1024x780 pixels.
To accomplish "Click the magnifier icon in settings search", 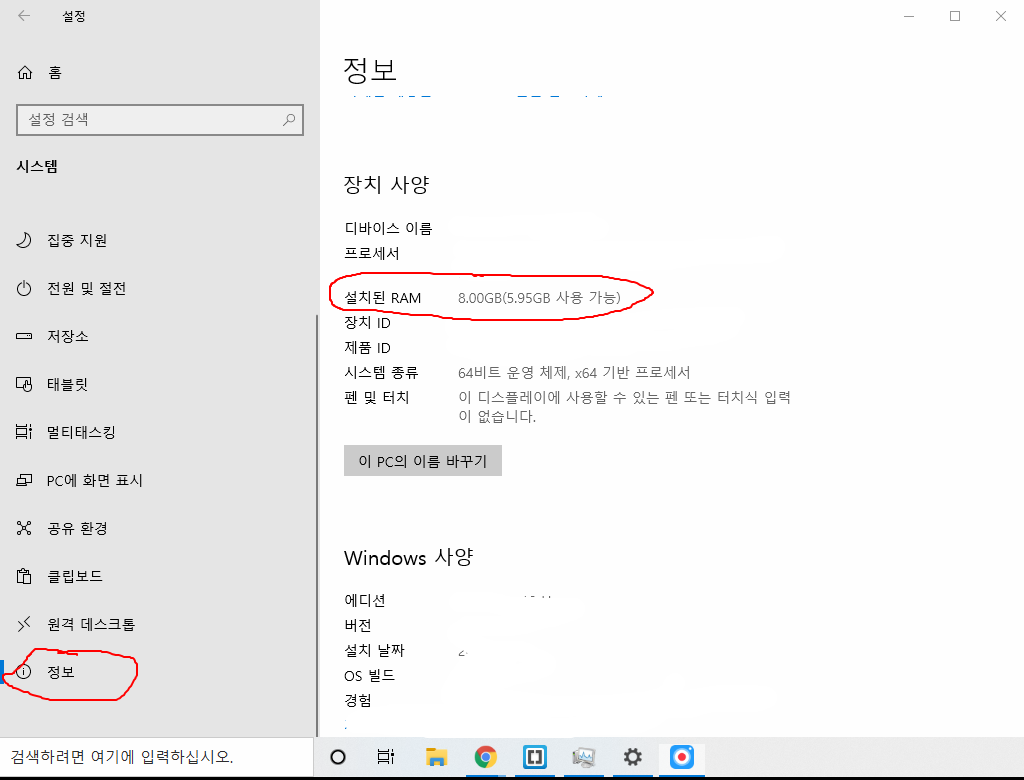I will pyautogui.click(x=289, y=120).
